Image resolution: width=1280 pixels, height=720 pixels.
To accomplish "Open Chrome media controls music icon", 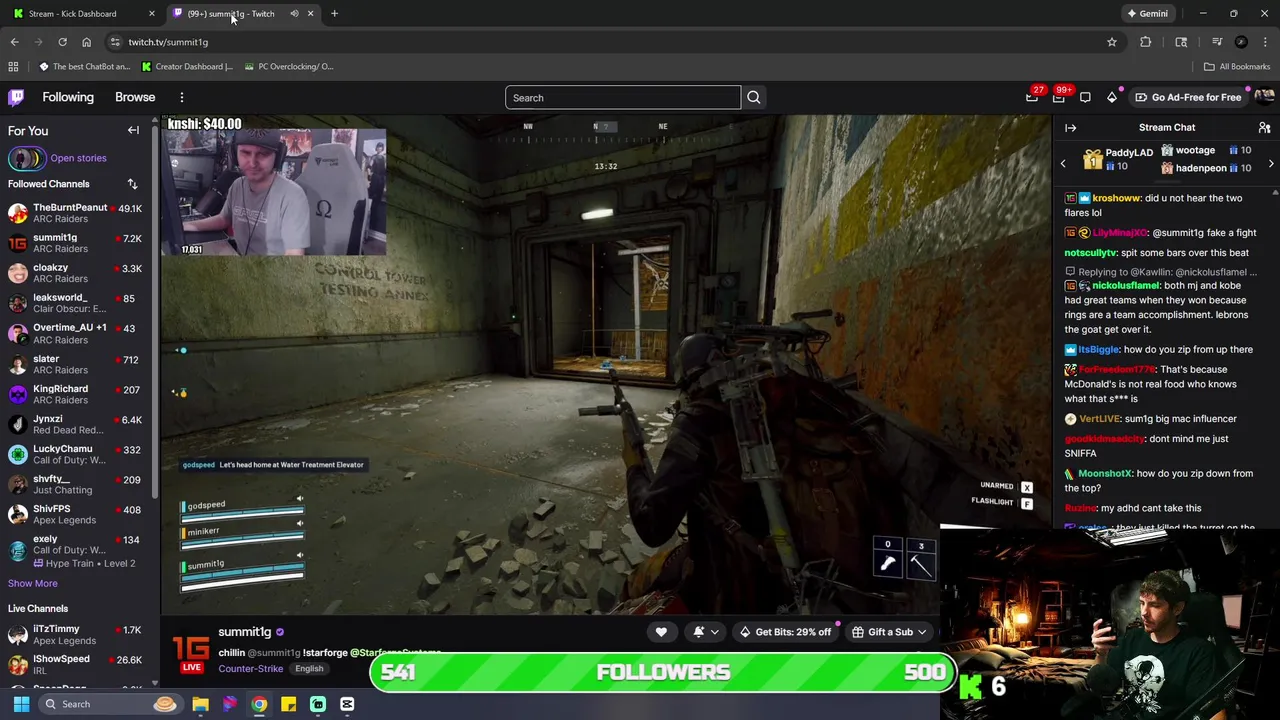I will [1217, 42].
